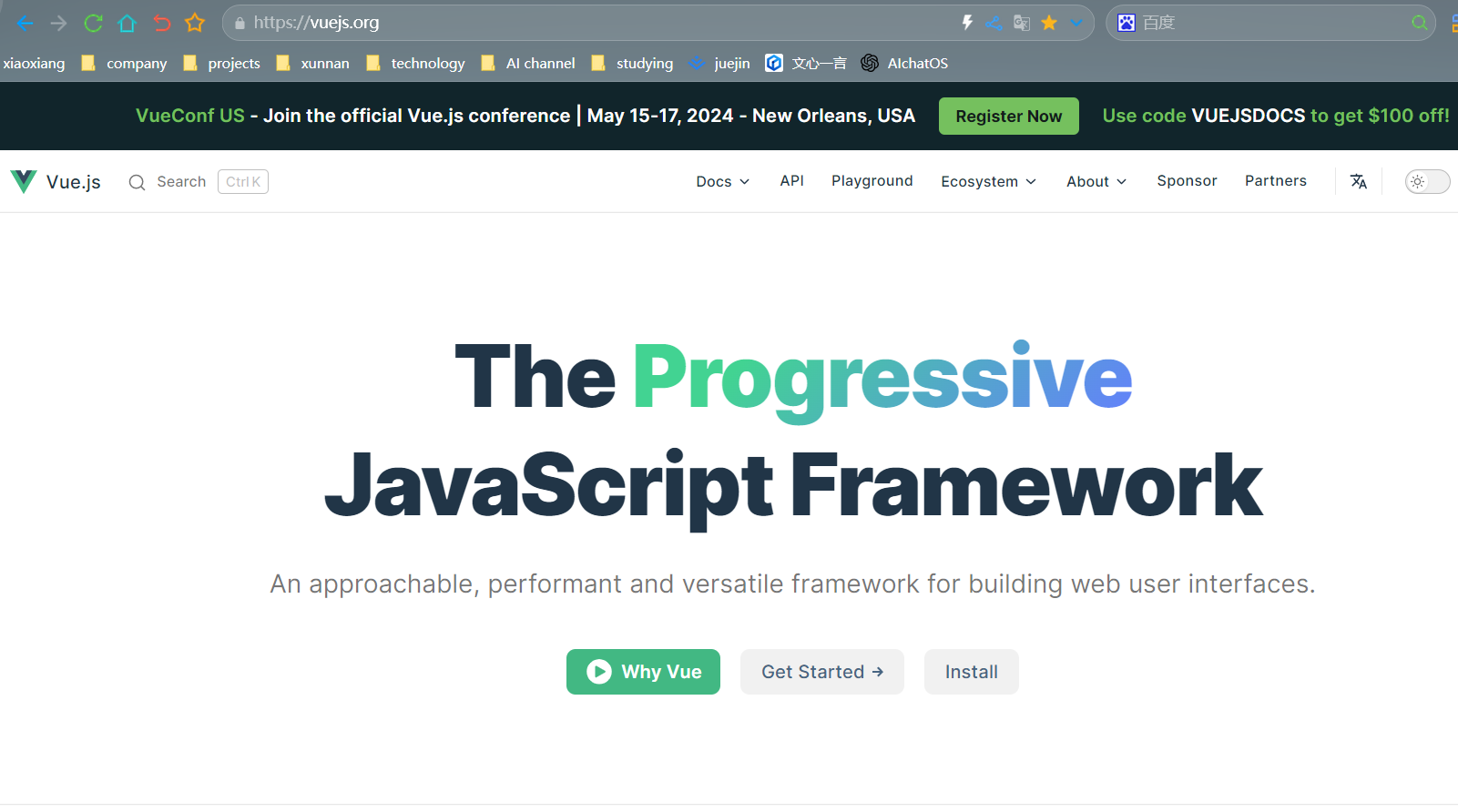Open the xunnan bookmark folder
The width and height of the screenshot is (1458, 812).
(x=312, y=63)
